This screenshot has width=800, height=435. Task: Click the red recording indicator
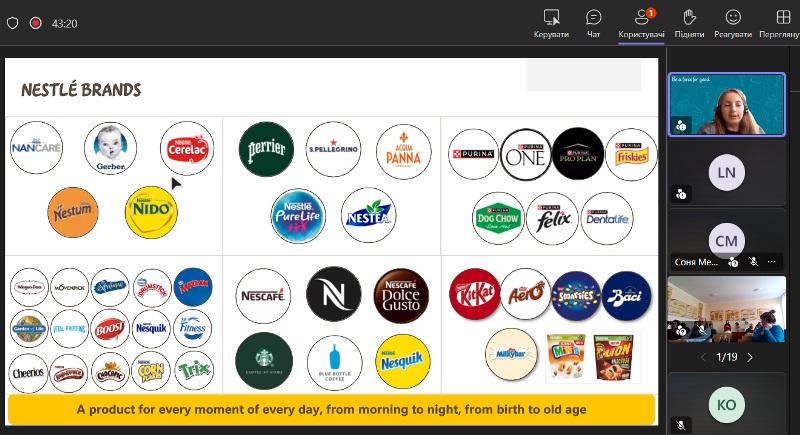(x=36, y=23)
